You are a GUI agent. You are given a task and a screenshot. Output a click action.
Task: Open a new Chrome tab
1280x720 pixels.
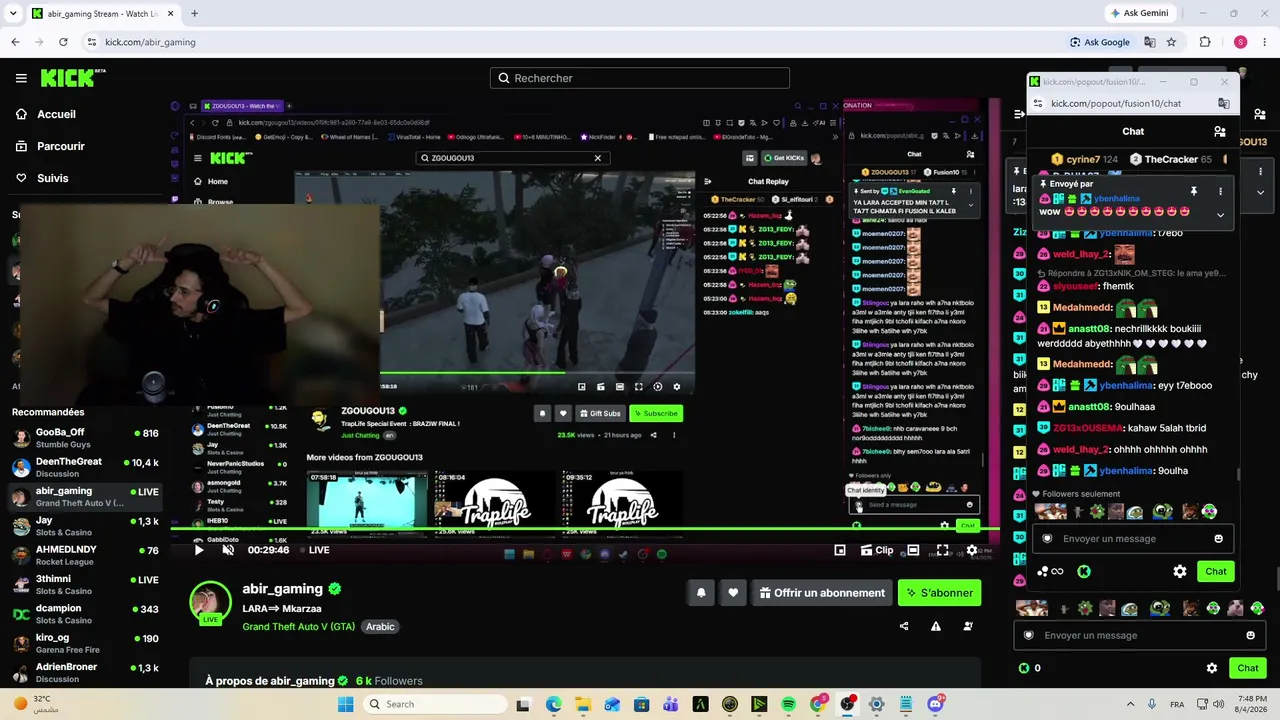click(194, 13)
